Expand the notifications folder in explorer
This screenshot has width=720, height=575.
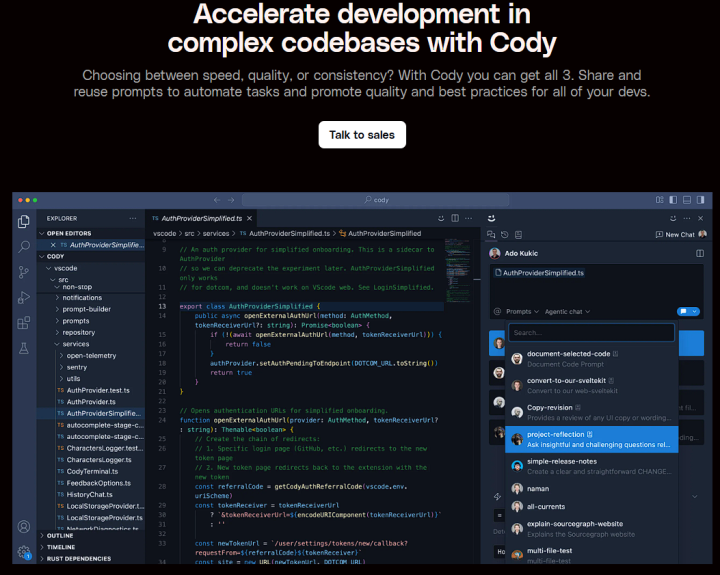82,297
